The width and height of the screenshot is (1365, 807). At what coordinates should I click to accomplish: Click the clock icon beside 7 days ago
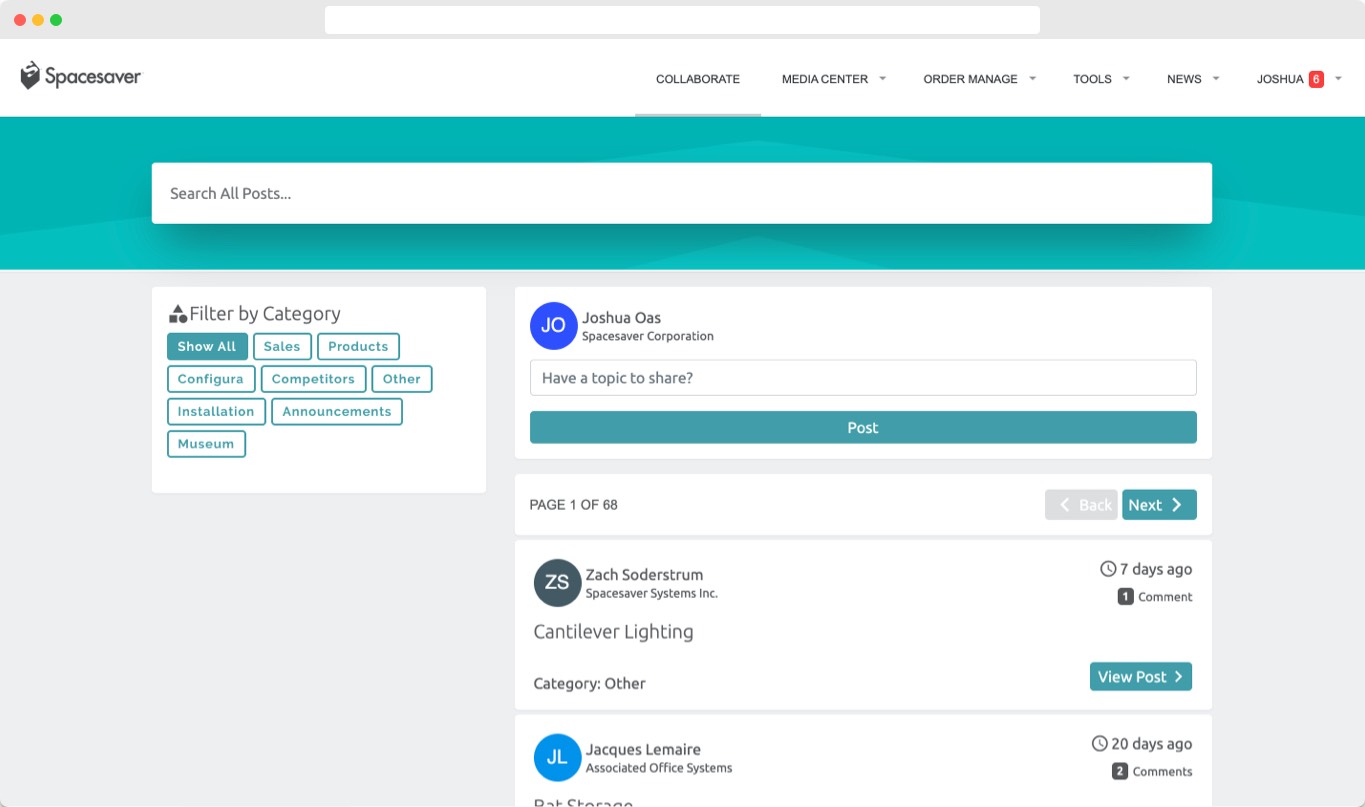[x=1108, y=569]
